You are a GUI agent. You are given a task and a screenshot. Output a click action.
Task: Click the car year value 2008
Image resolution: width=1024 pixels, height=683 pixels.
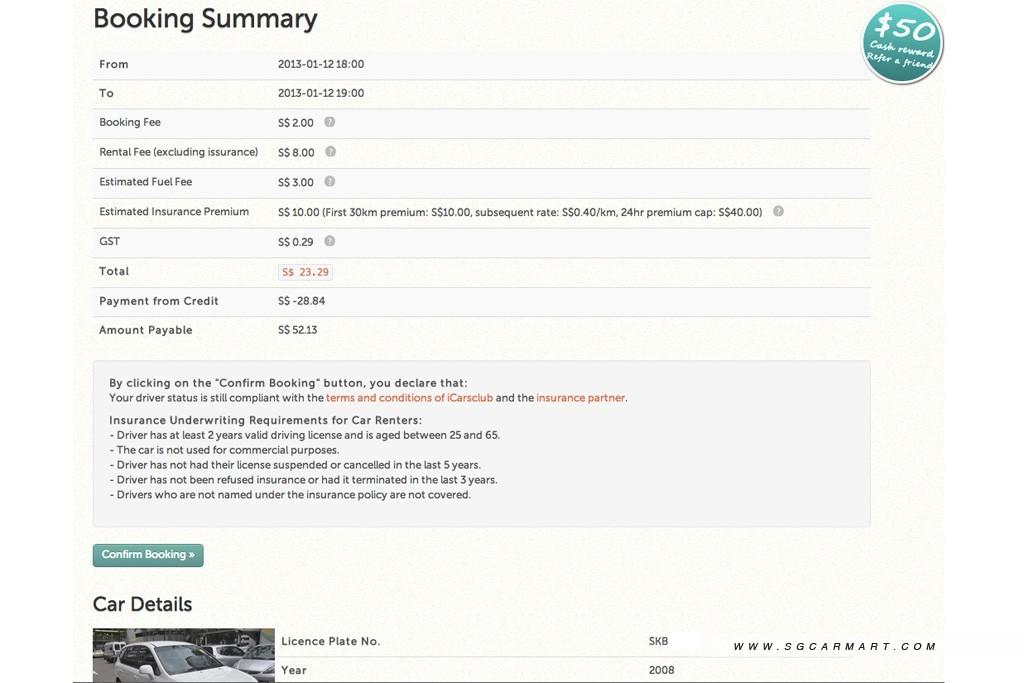pyautogui.click(x=661, y=670)
